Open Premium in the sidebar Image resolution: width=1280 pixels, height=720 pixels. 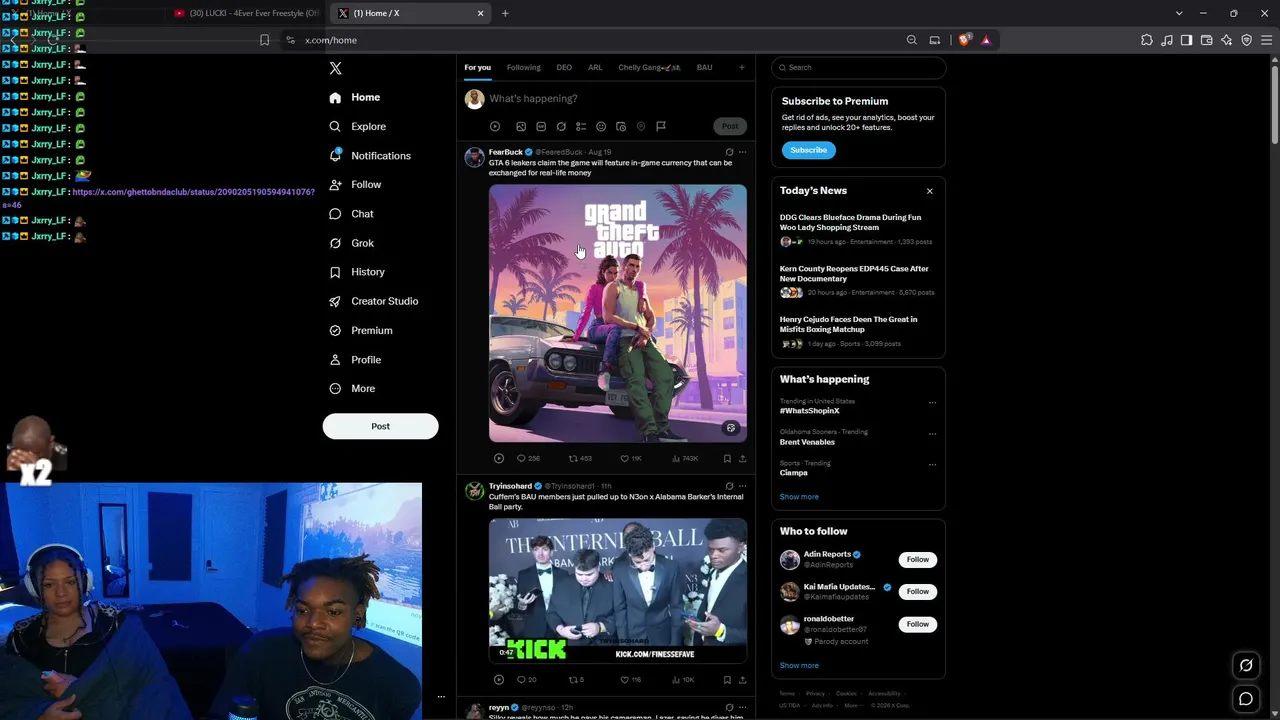point(361,331)
